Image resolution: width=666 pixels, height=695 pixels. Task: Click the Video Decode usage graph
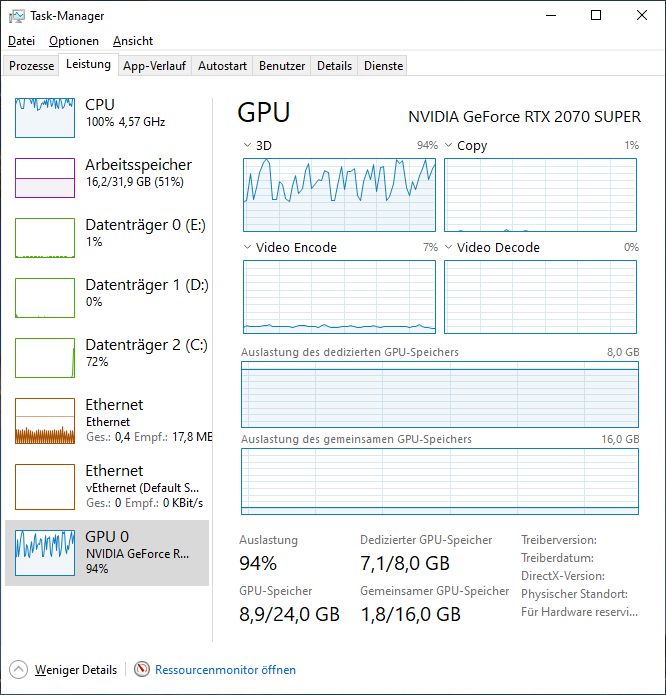click(x=541, y=297)
